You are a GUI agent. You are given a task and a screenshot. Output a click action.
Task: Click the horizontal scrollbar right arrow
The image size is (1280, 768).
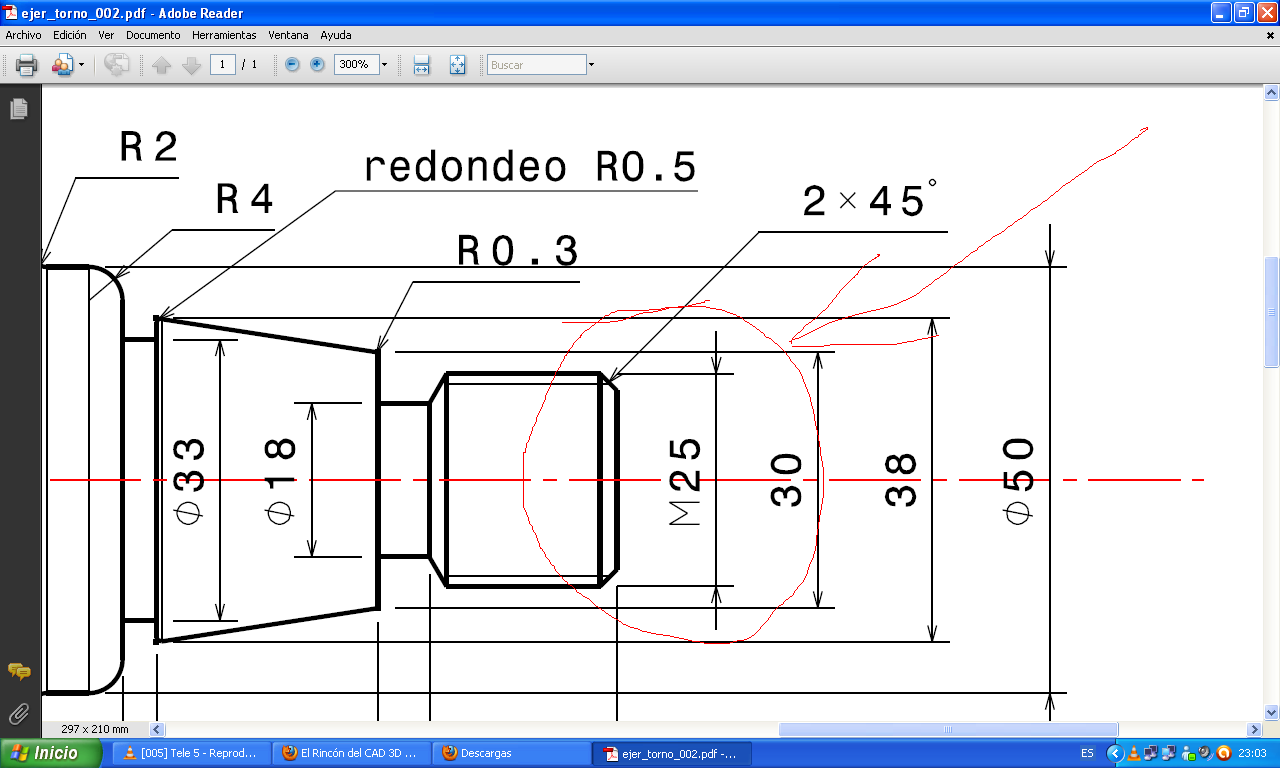point(1255,730)
